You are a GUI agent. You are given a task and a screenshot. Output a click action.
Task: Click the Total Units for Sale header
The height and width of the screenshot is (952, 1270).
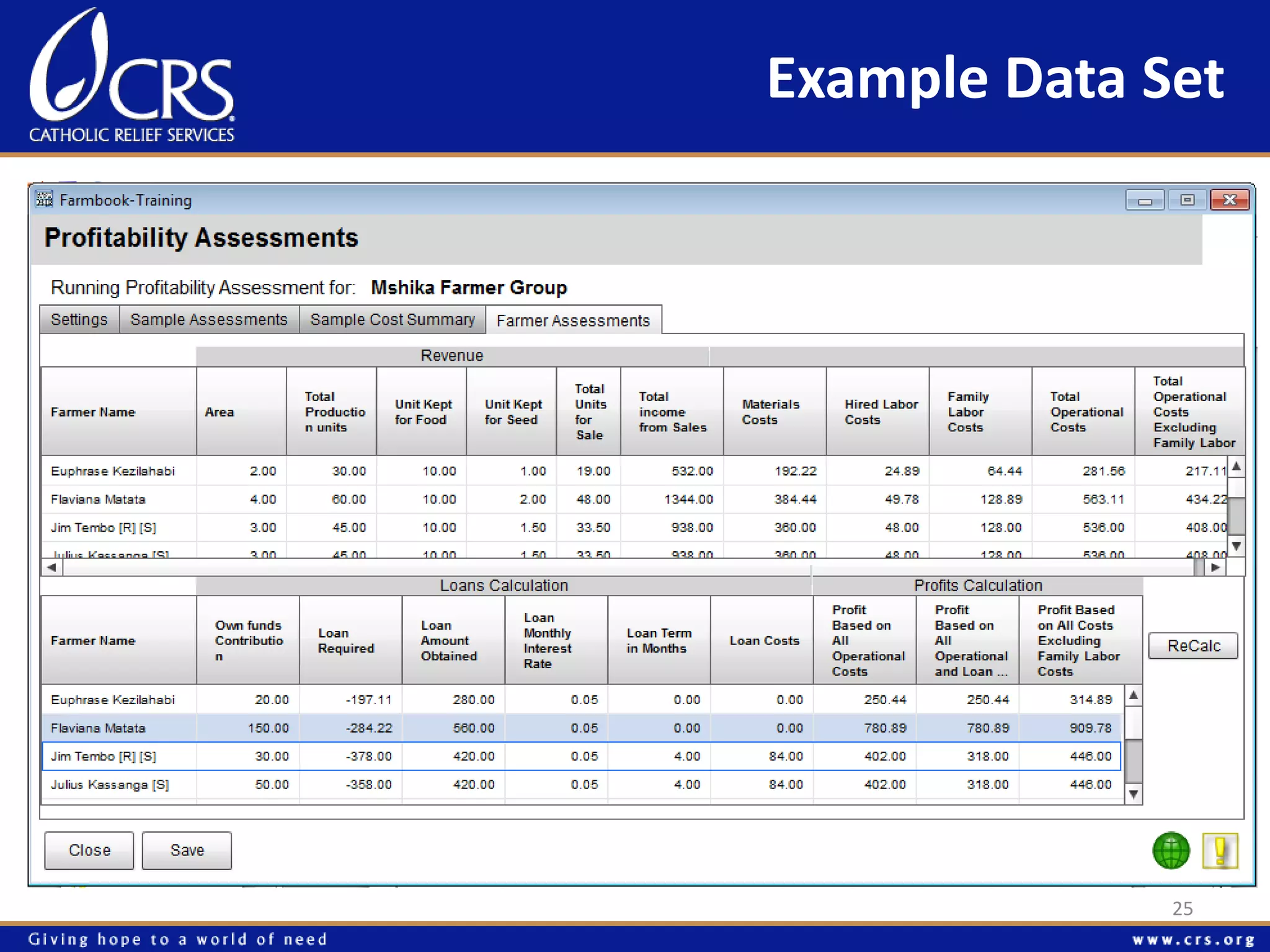[x=589, y=412]
